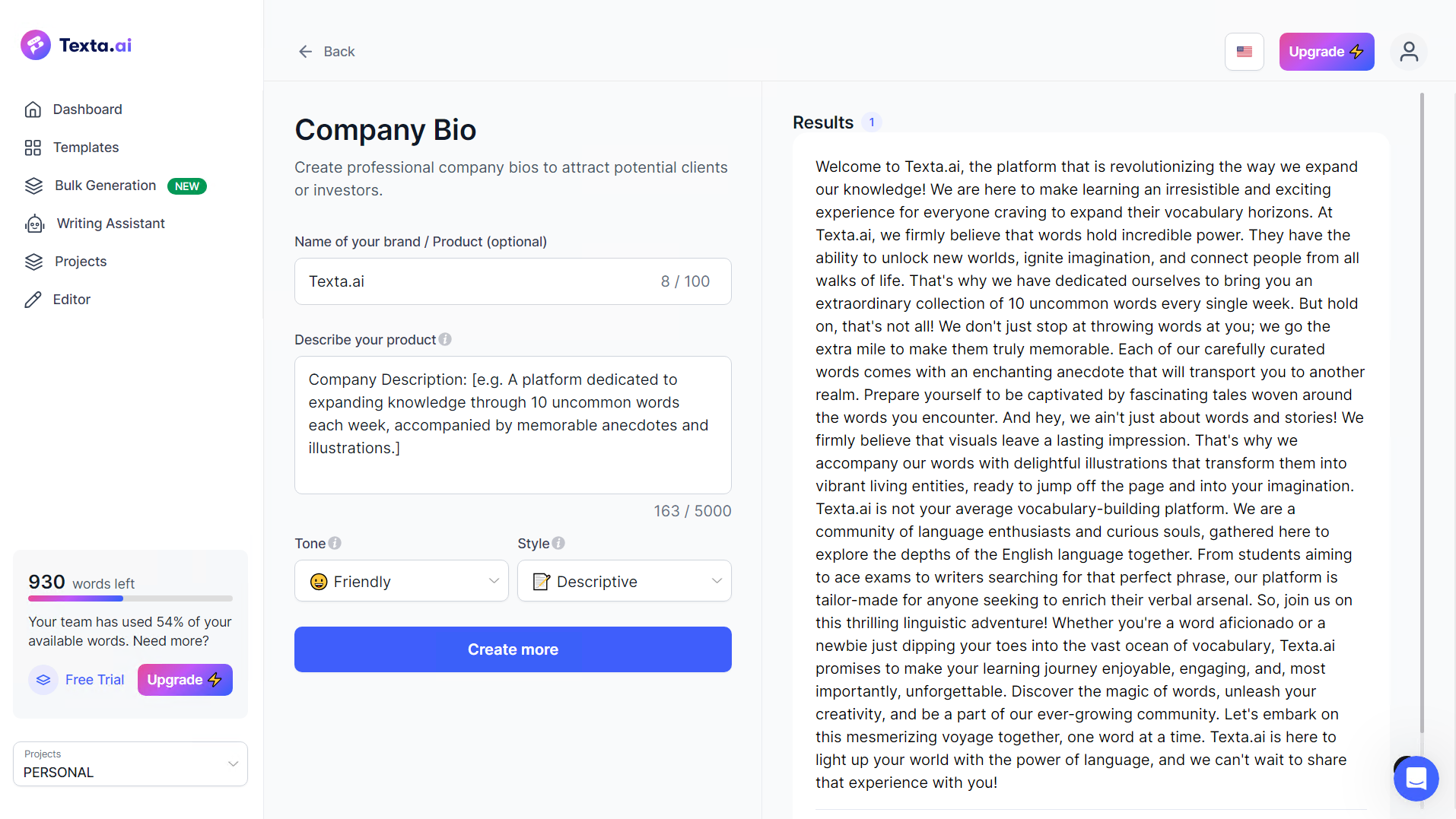1456x819 pixels.
Task: Click the words-left usage progress bar
Action: point(130,599)
